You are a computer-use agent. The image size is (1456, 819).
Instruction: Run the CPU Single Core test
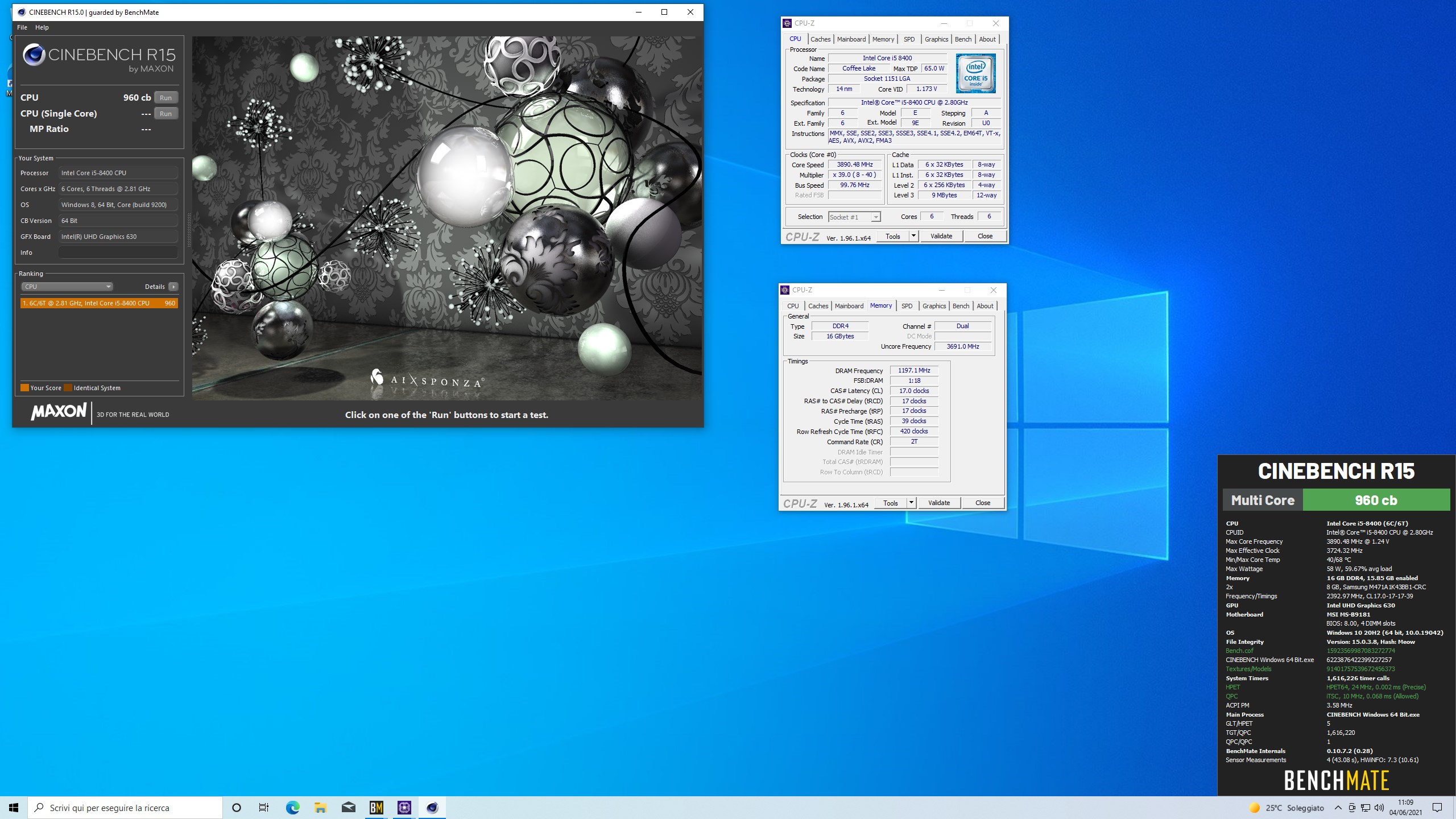[x=166, y=114]
